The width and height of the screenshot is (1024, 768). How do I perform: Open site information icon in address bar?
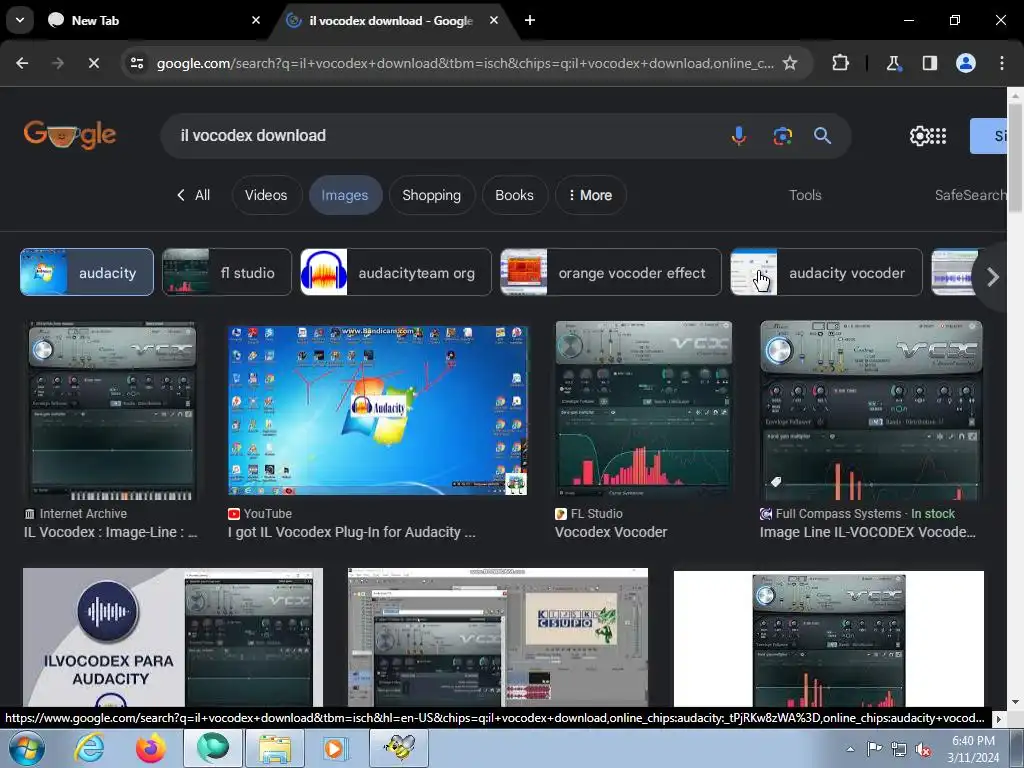point(137,63)
